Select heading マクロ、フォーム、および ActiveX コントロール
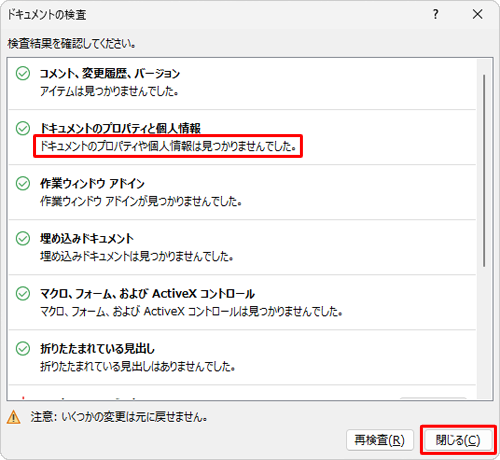The width and height of the screenshot is (500, 460). tap(148, 293)
